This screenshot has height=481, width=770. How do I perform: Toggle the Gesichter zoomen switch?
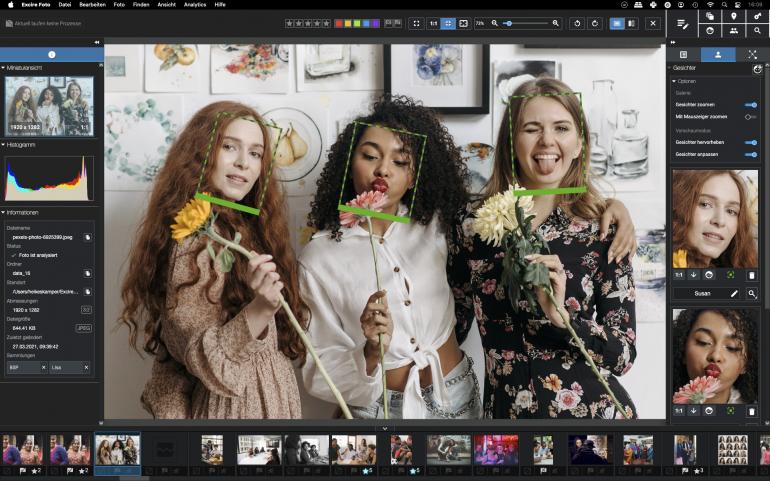coord(750,104)
